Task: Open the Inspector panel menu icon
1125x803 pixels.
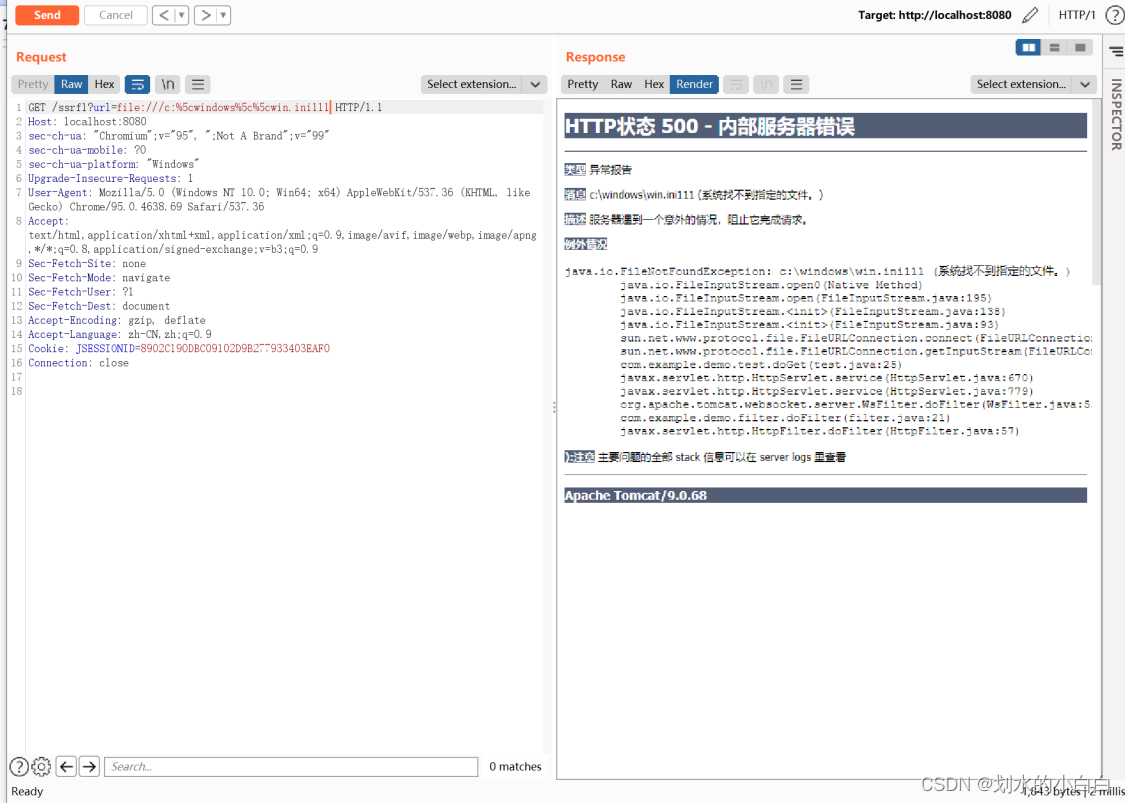Action: [1116, 51]
